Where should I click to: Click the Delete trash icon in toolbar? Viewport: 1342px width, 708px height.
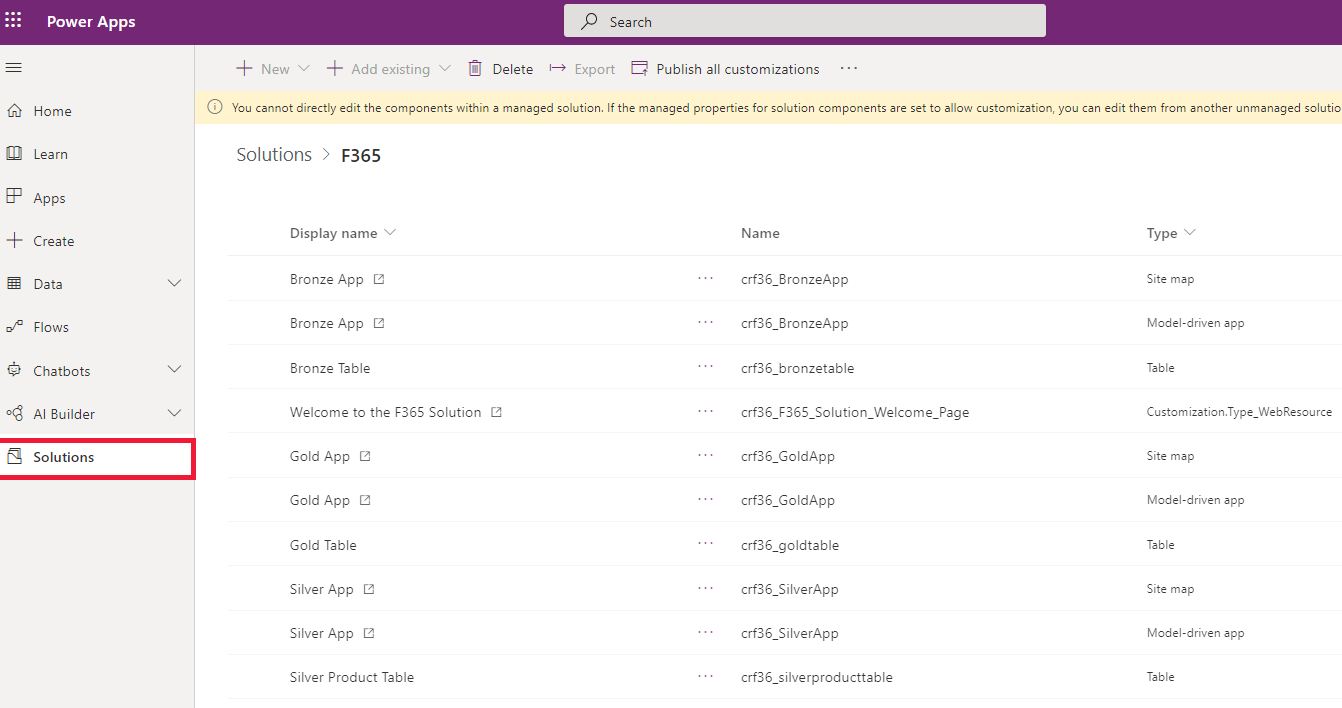tap(476, 68)
